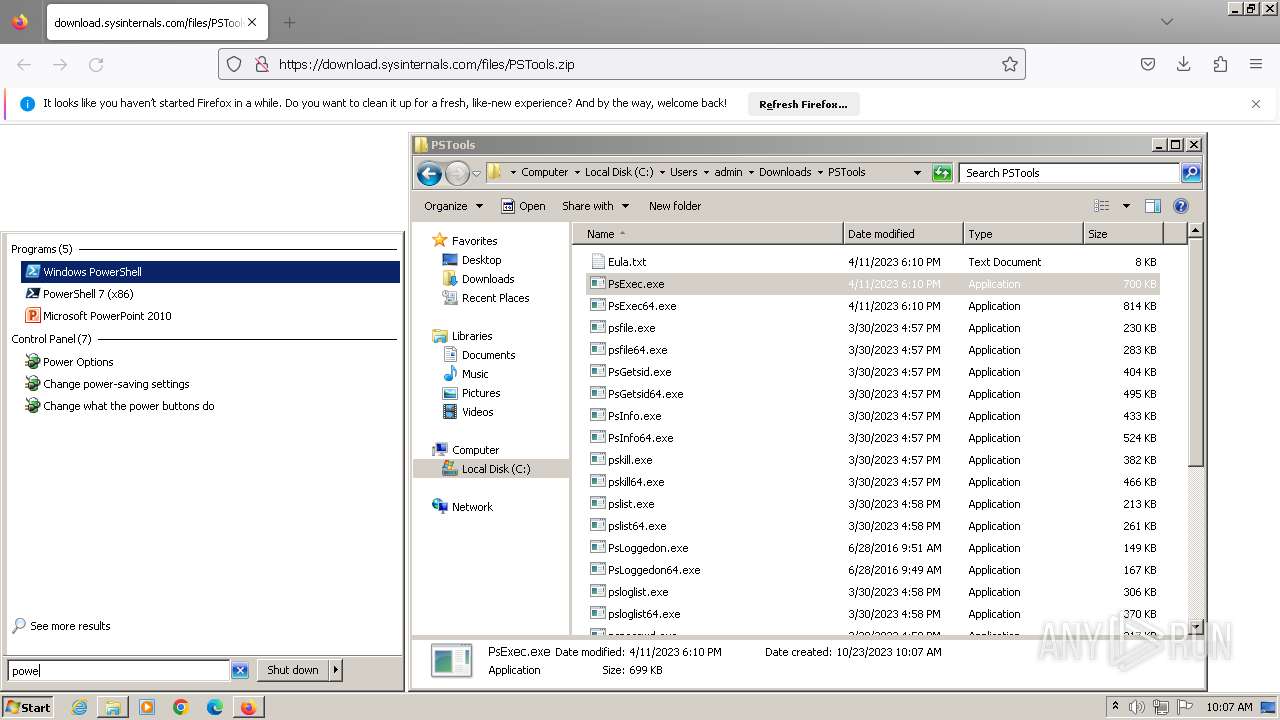The height and width of the screenshot is (720, 1280).
Task: Select PsLoggedon.exe file
Action: 648,548
